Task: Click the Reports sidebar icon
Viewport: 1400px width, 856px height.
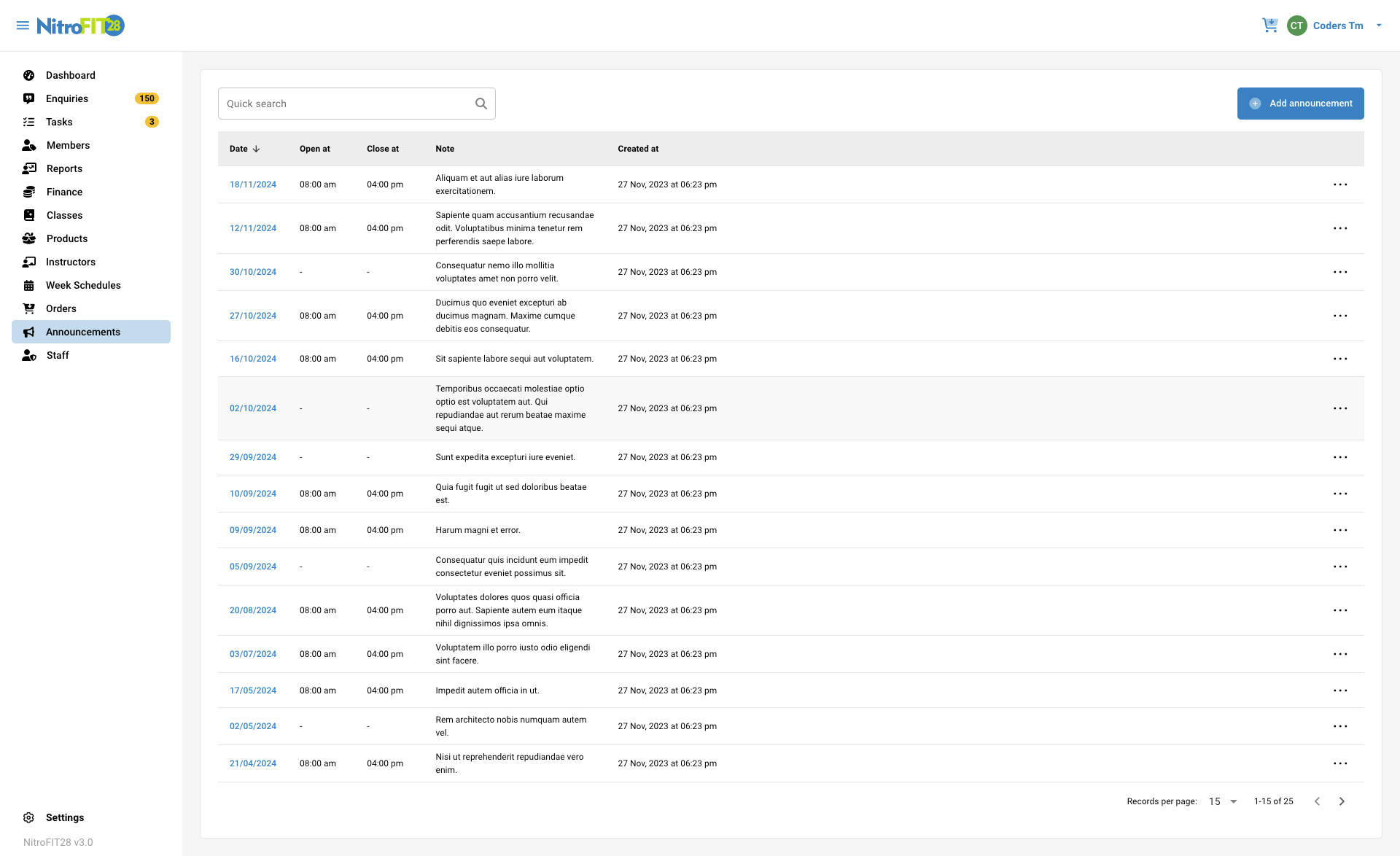Action: [28, 168]
